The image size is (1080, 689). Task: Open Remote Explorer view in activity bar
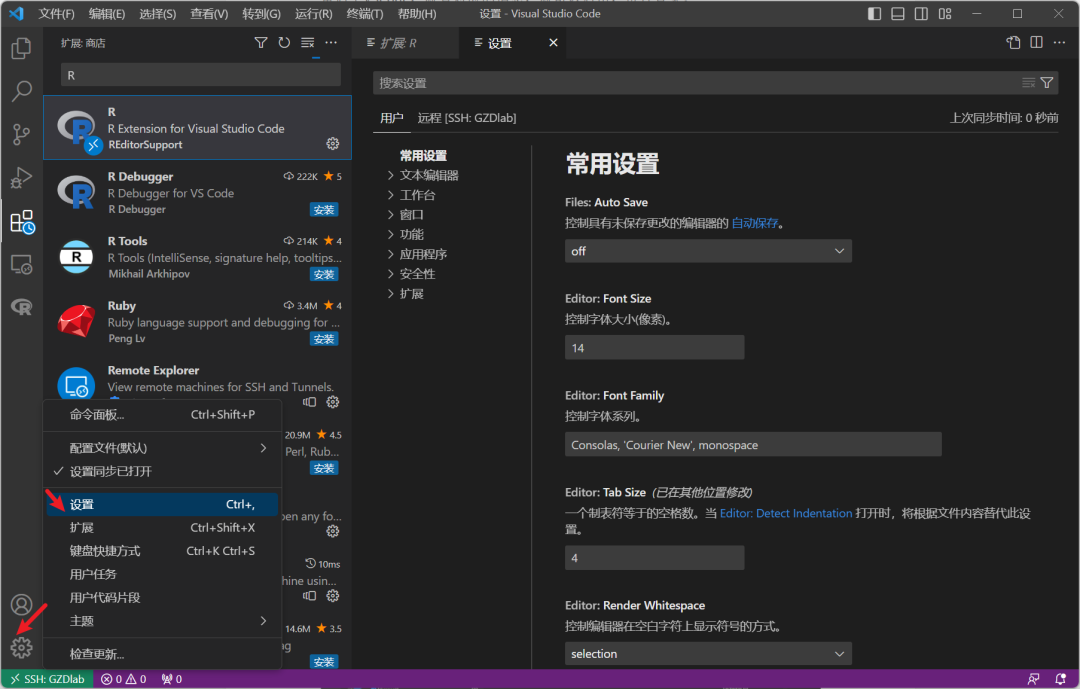[x=21, y=265]
